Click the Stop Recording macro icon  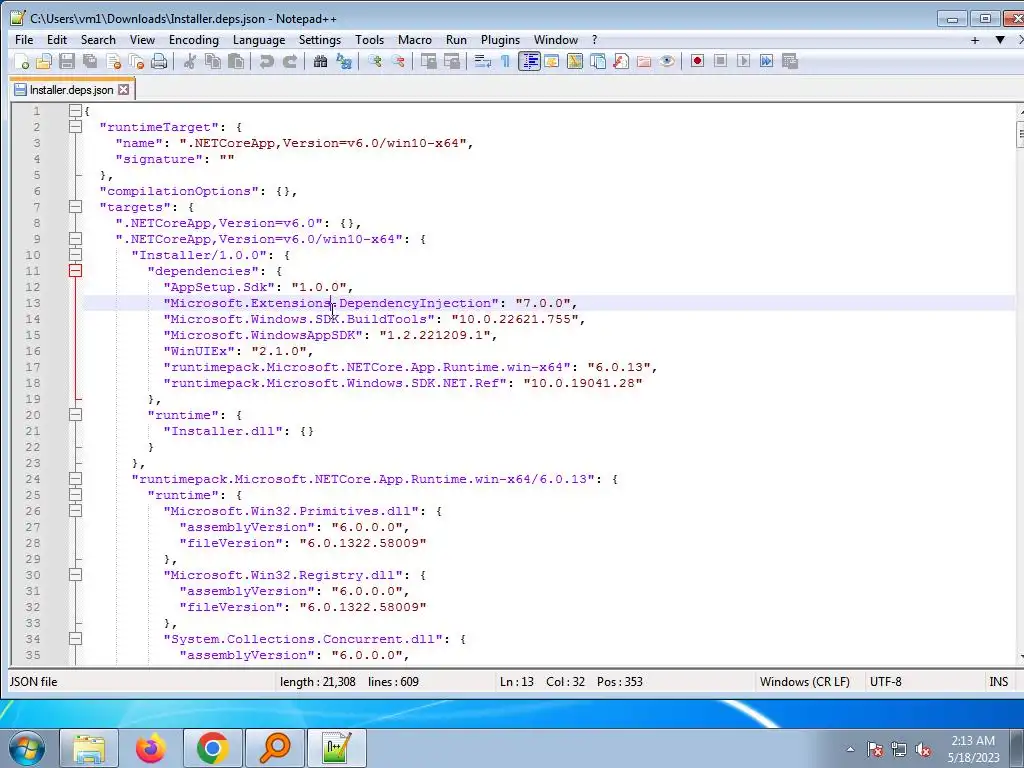click(720, 61)
